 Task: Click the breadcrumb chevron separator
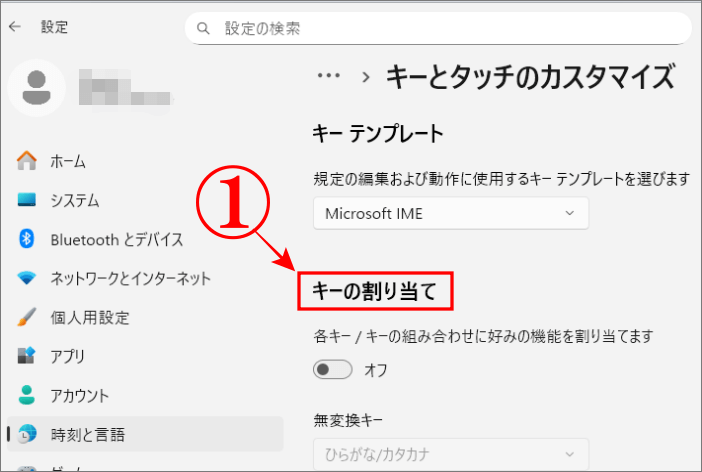click(x=366, y=77)
